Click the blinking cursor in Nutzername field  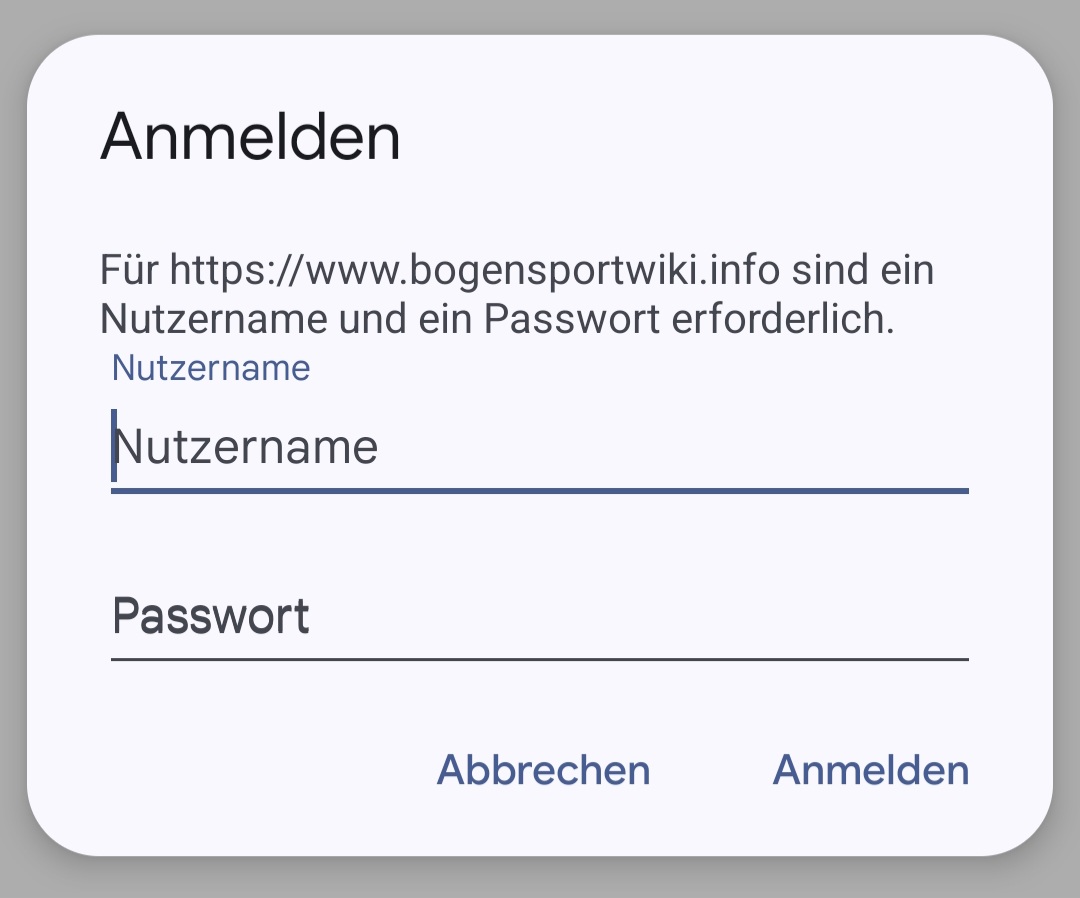[114, 446]
